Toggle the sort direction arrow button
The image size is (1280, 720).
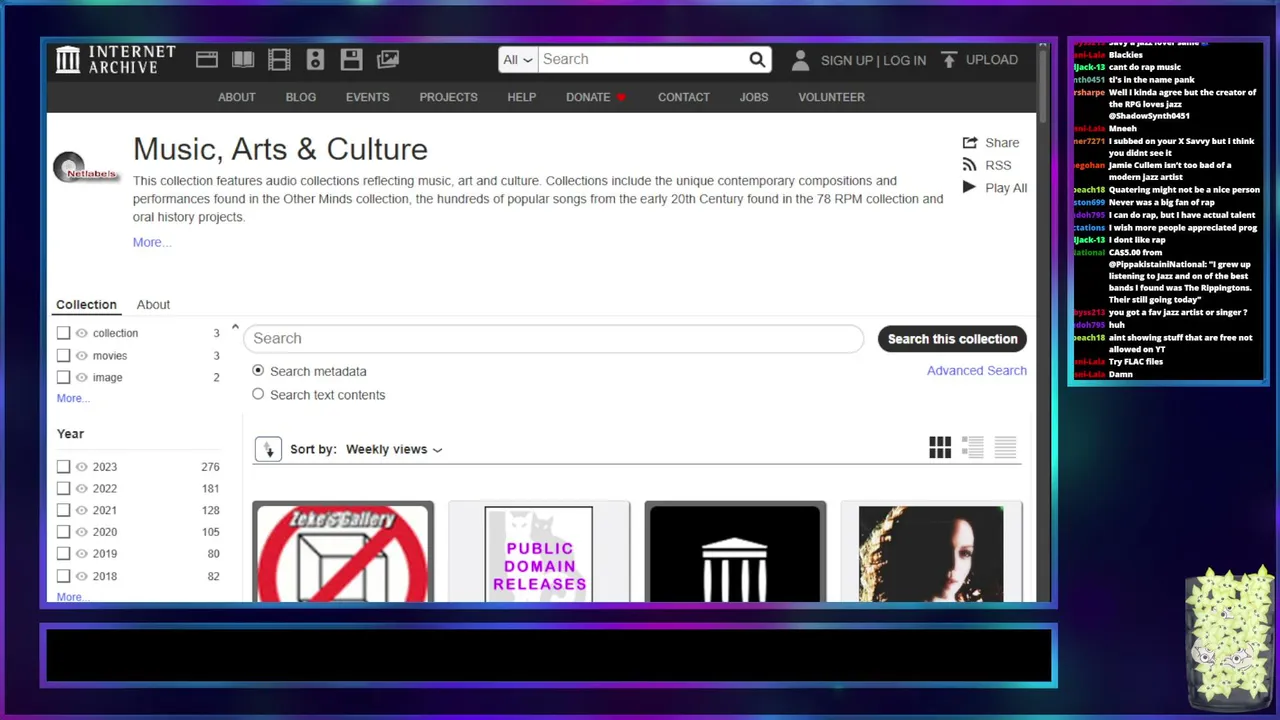pyautogui.click(x=268, y=450)
